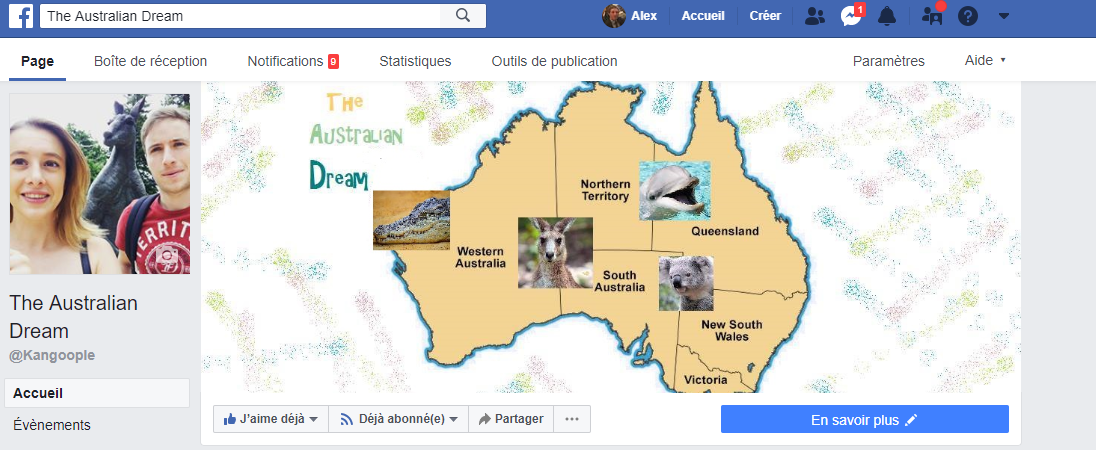Image resolution: width=1096 pixels, height=450 pixels.
Task: Click the search field with The Australian Dream
Action: click(240, 15)
